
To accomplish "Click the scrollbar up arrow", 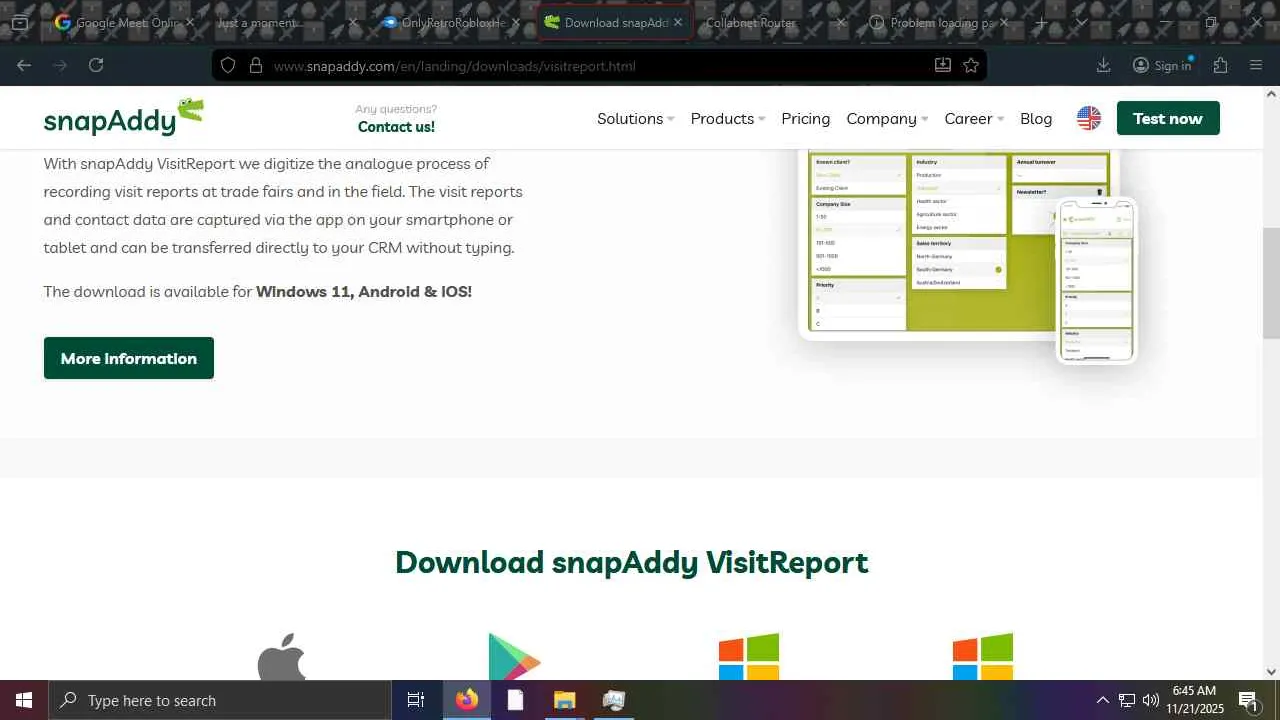I will (1272, 94).
